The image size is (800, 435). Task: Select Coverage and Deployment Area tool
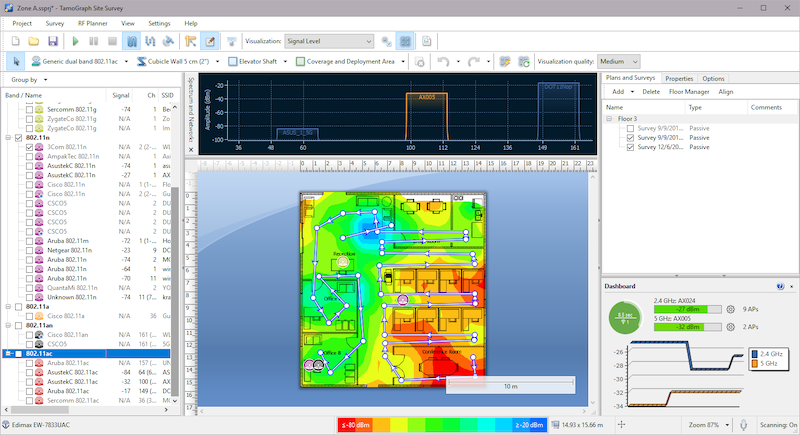(345, 62)
